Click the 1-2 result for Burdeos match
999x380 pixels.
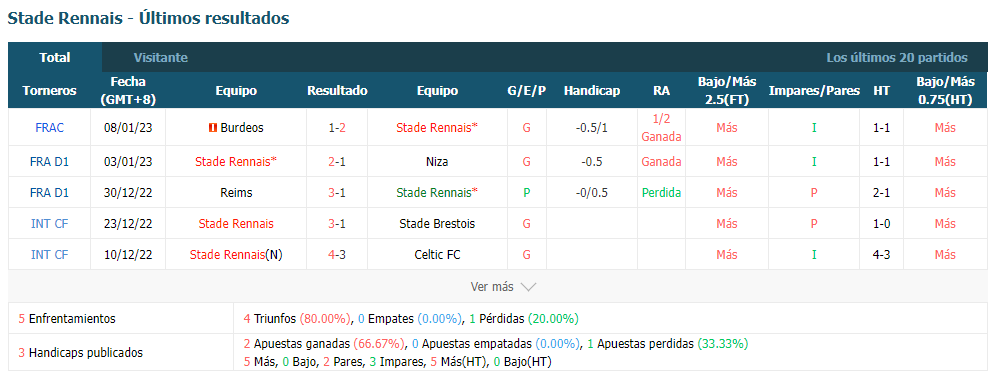coord(337,128)
